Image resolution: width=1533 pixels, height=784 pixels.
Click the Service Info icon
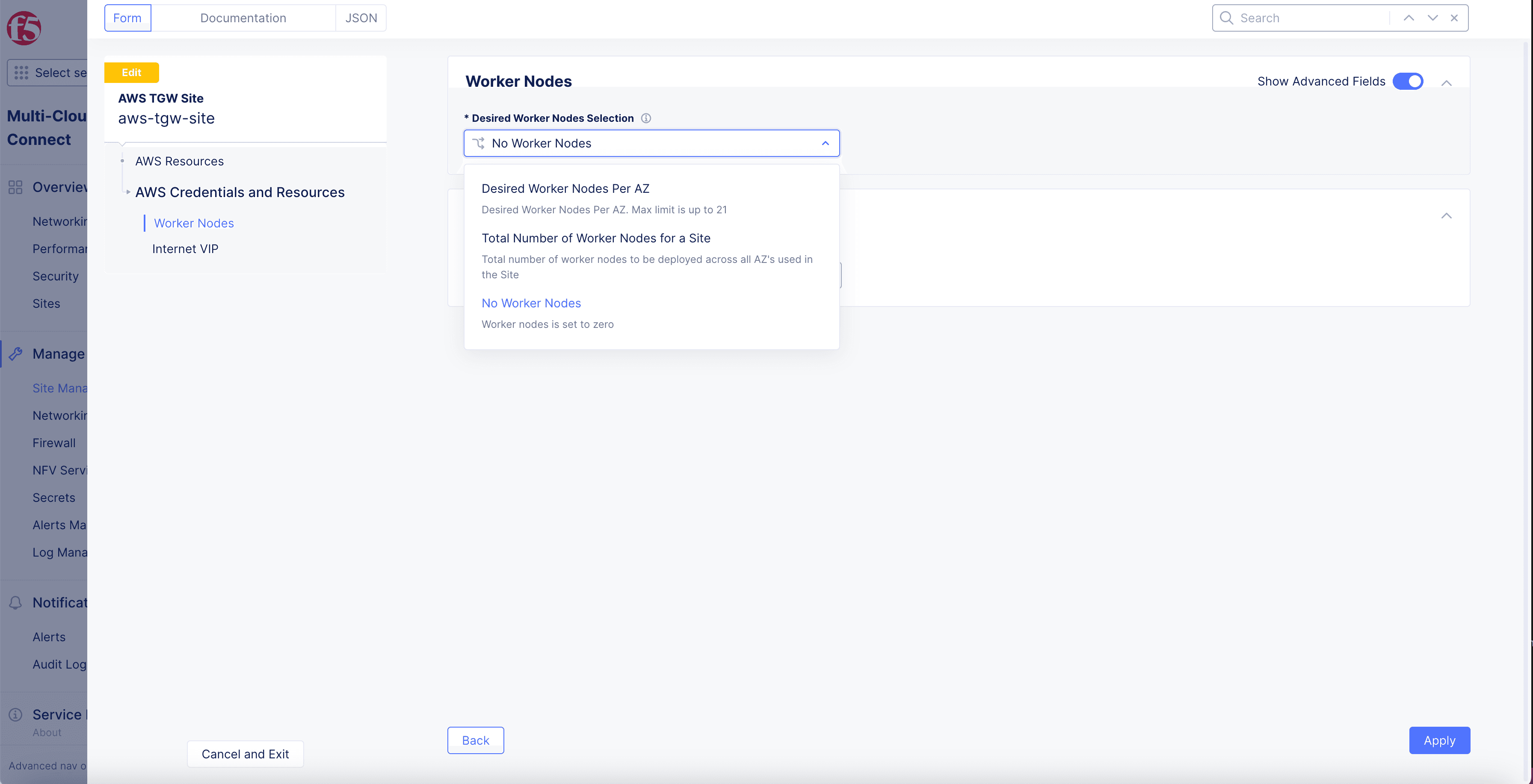point(15,714)
